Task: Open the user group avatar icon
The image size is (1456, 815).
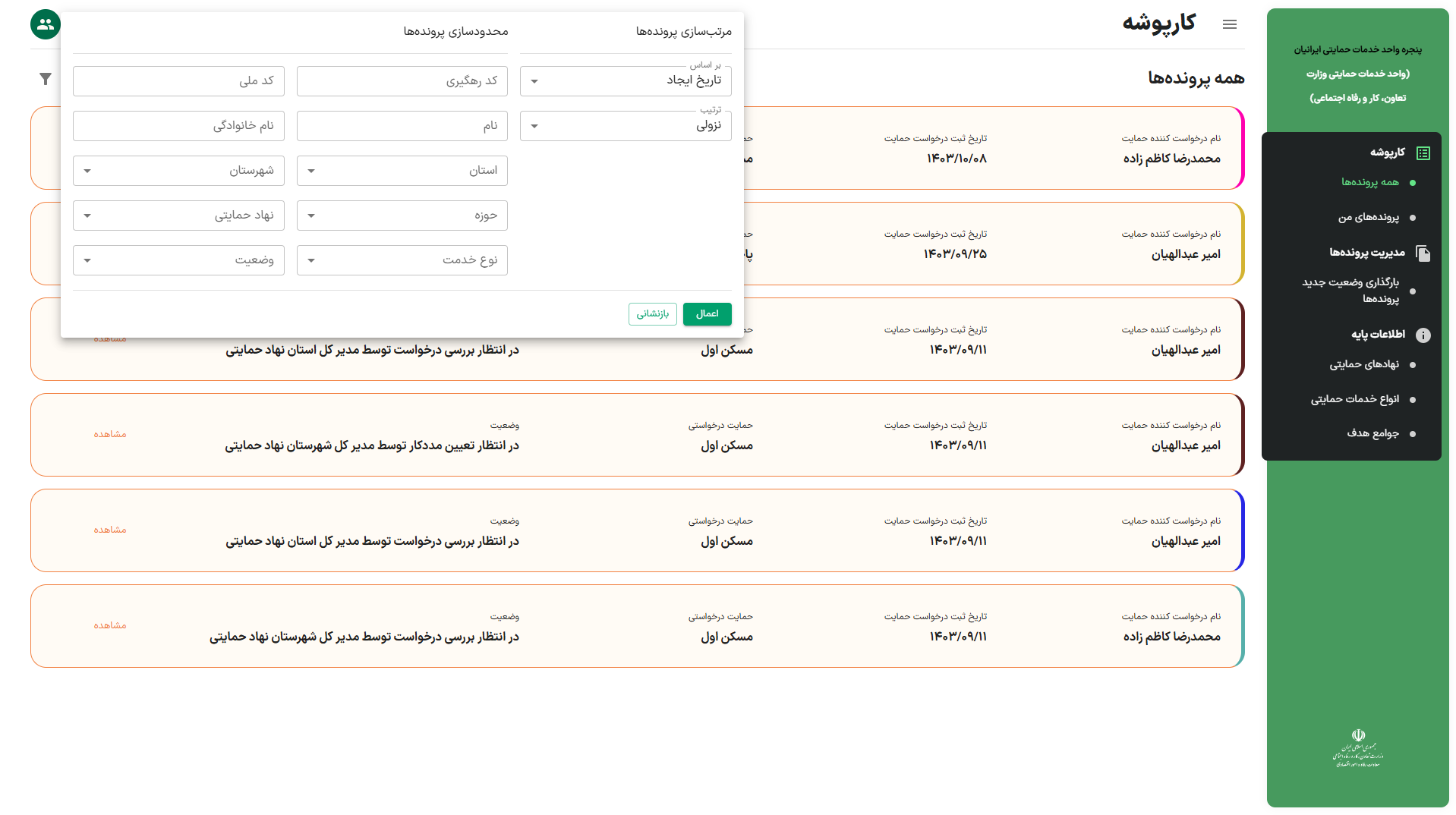Action: [46, 24]
